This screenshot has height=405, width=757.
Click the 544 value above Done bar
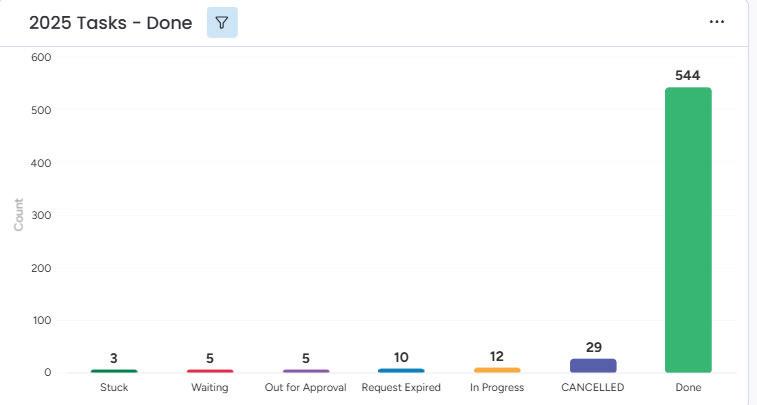pos(688,75)
